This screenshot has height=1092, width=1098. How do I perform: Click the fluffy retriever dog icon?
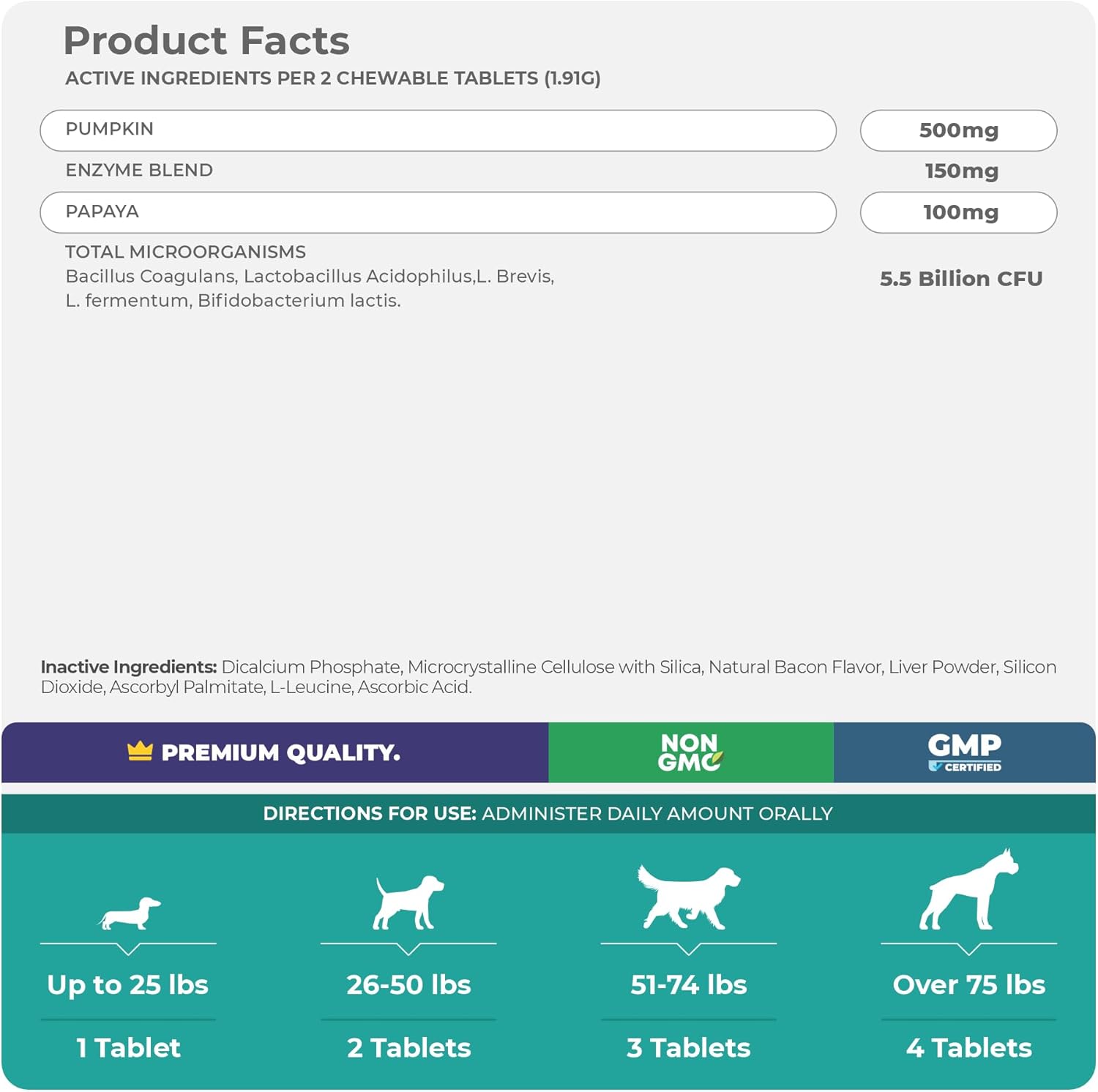pos(688,897)
